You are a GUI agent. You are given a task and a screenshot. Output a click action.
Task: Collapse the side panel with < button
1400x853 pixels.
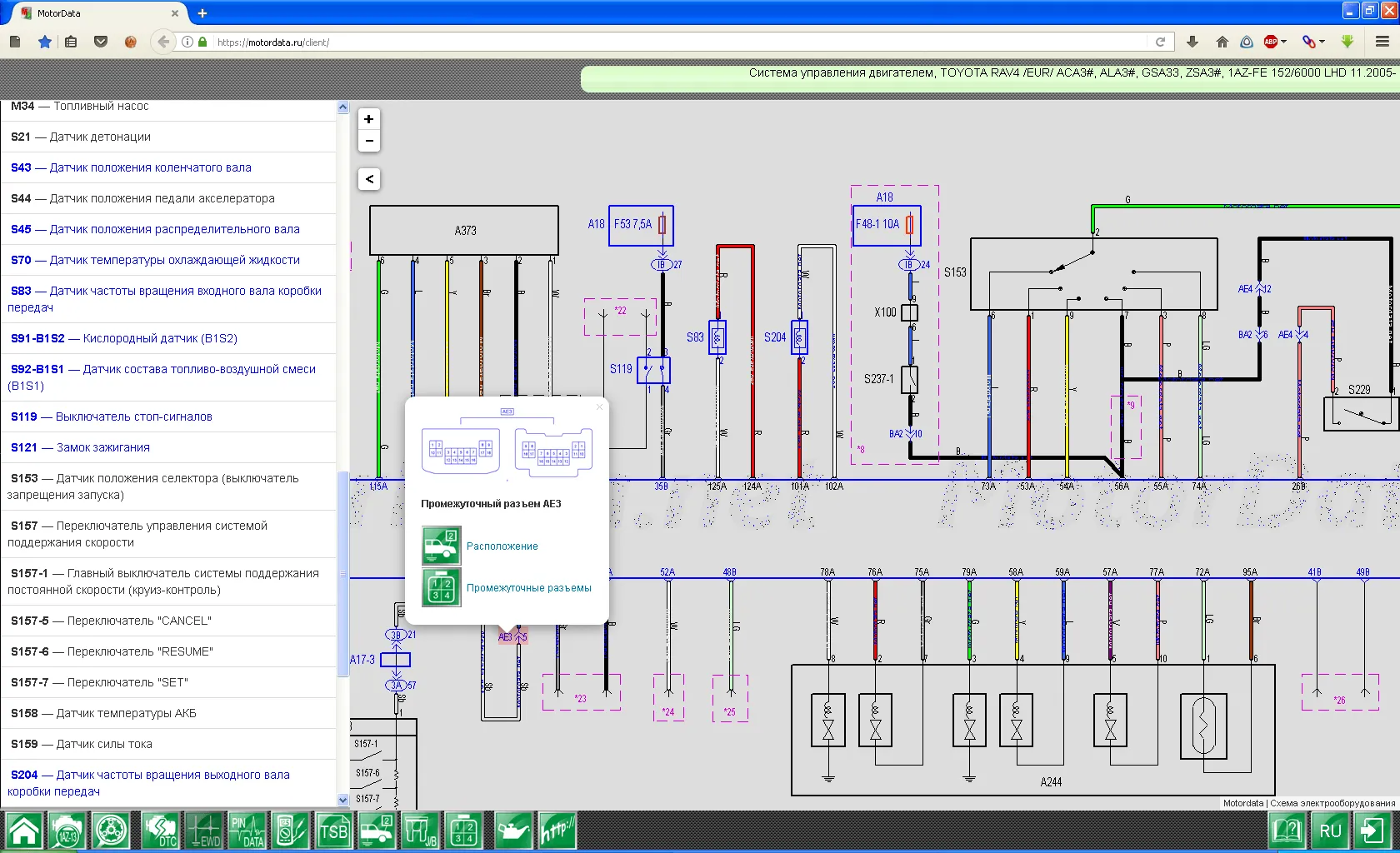pyautogui.click(x=369, y=178)
